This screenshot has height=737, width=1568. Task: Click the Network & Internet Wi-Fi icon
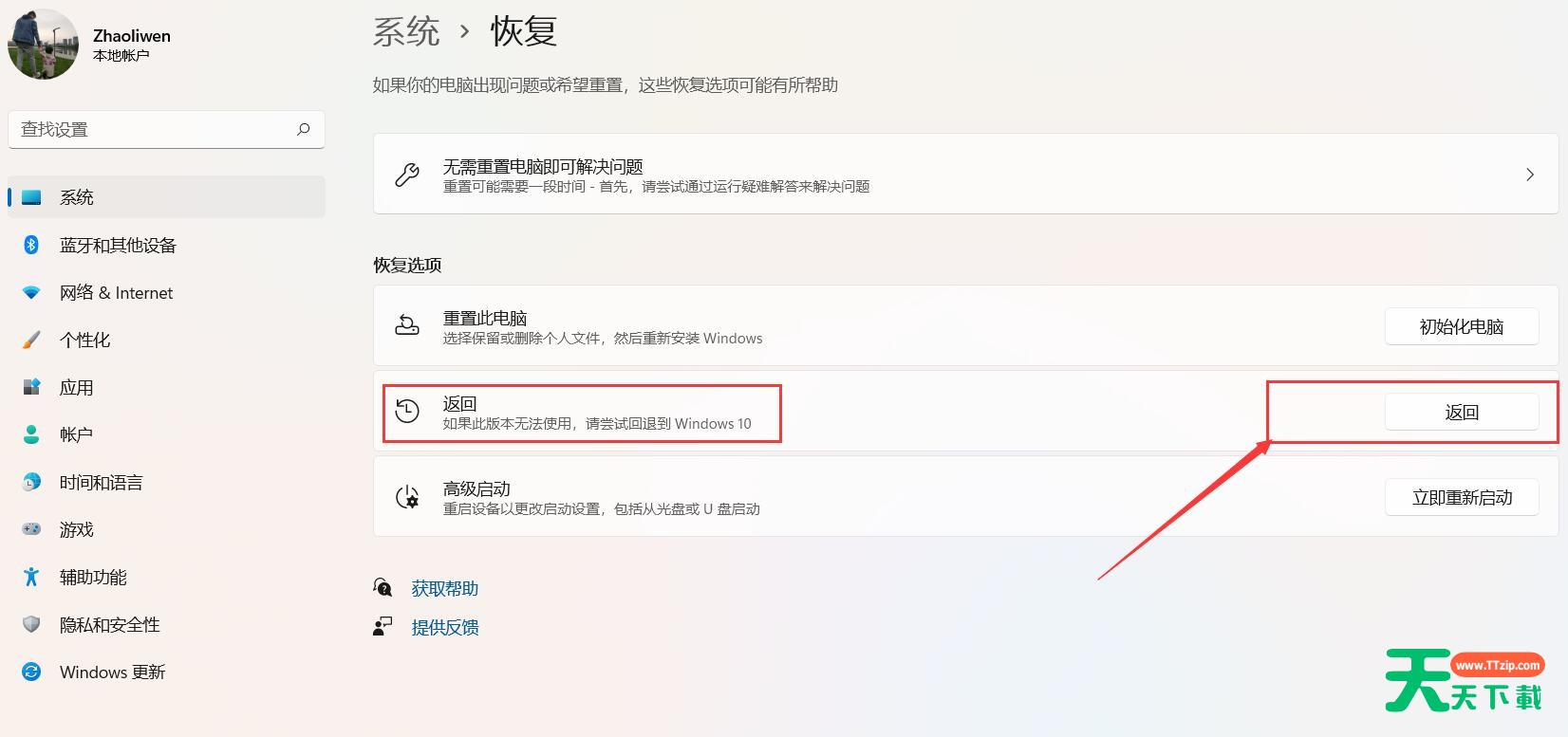(31, 293)
